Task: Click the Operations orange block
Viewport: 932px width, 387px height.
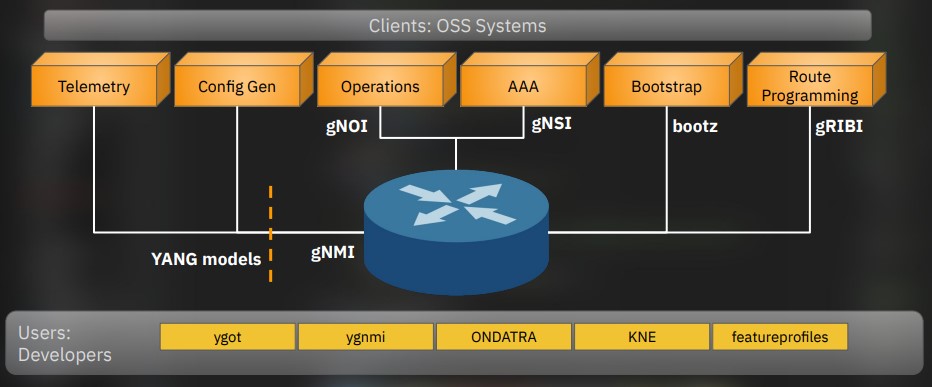Action: [x=386, y=80]
